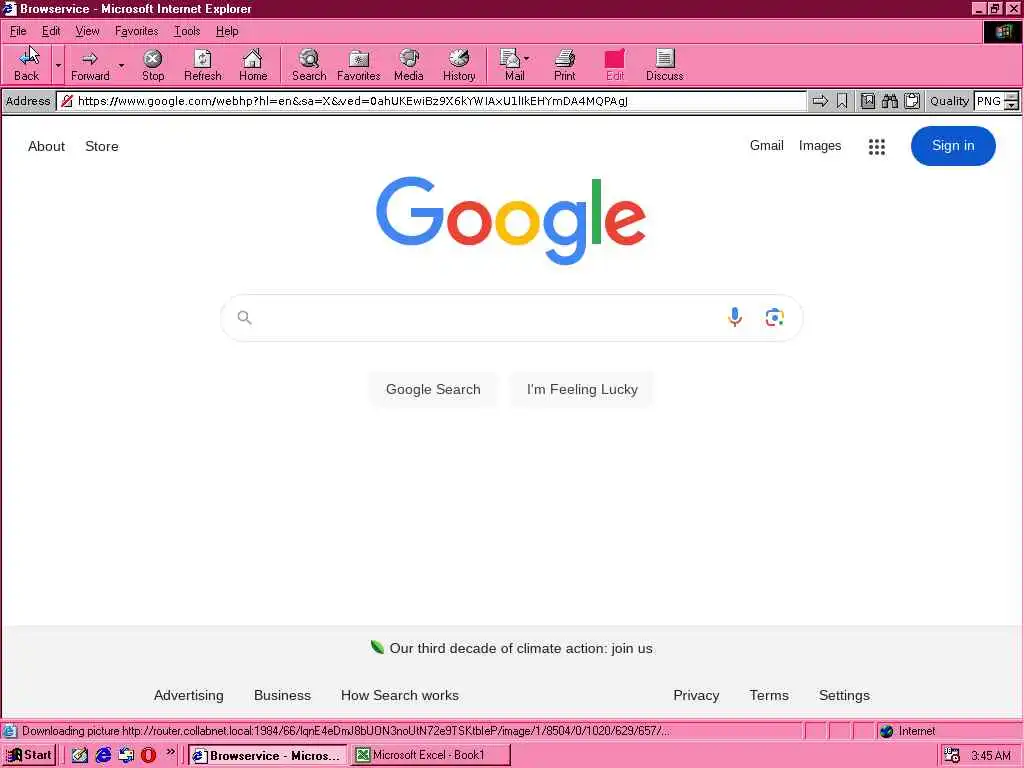Open the Search toolbar pane
This screenshot has width=1024, height=768.
point(309,65)
